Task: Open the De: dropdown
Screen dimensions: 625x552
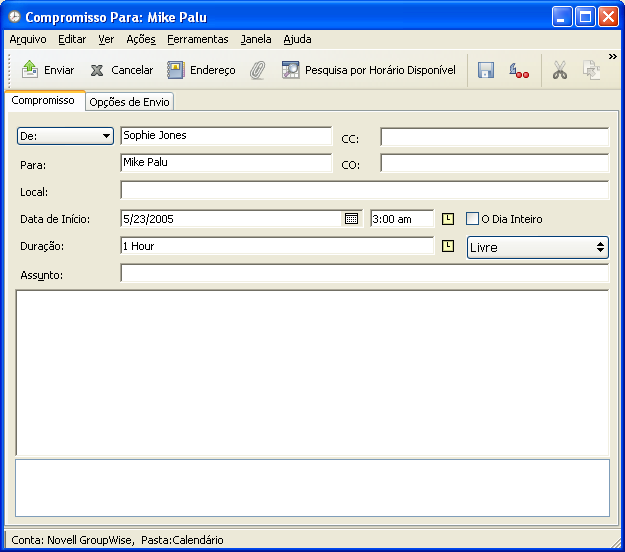Action: coord(65,136)
